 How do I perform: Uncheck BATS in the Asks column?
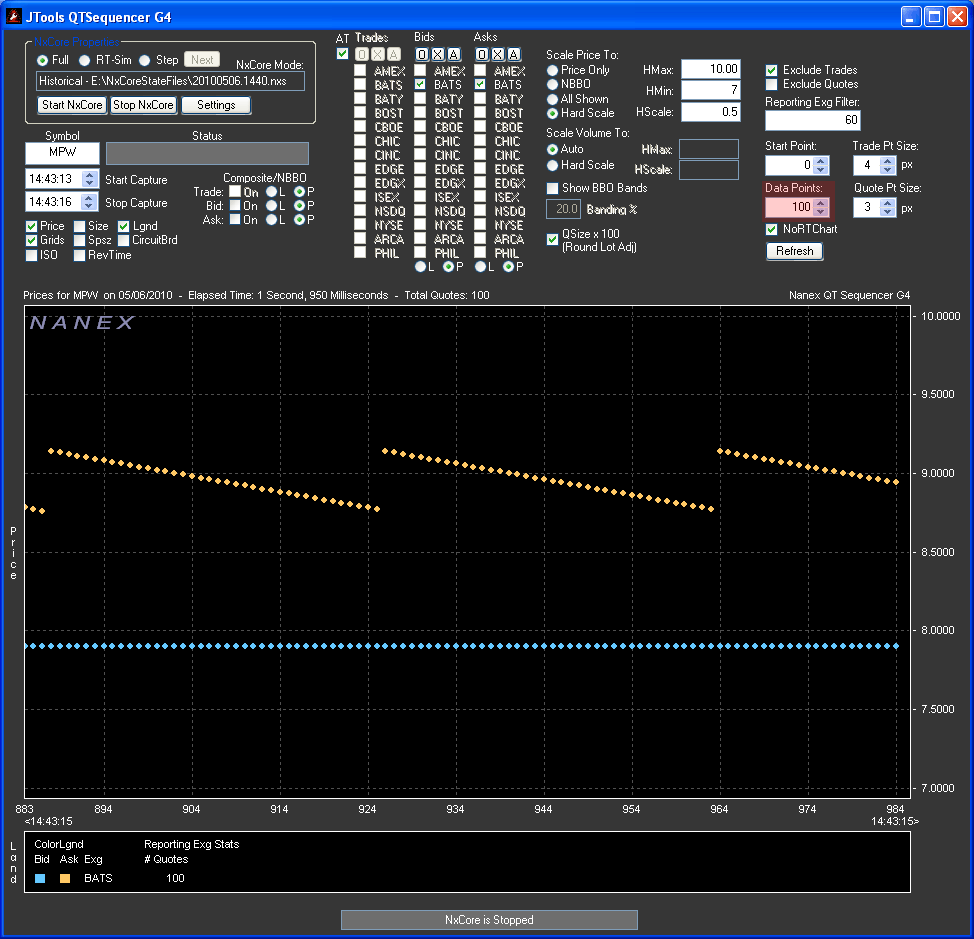tap(480, 84)
